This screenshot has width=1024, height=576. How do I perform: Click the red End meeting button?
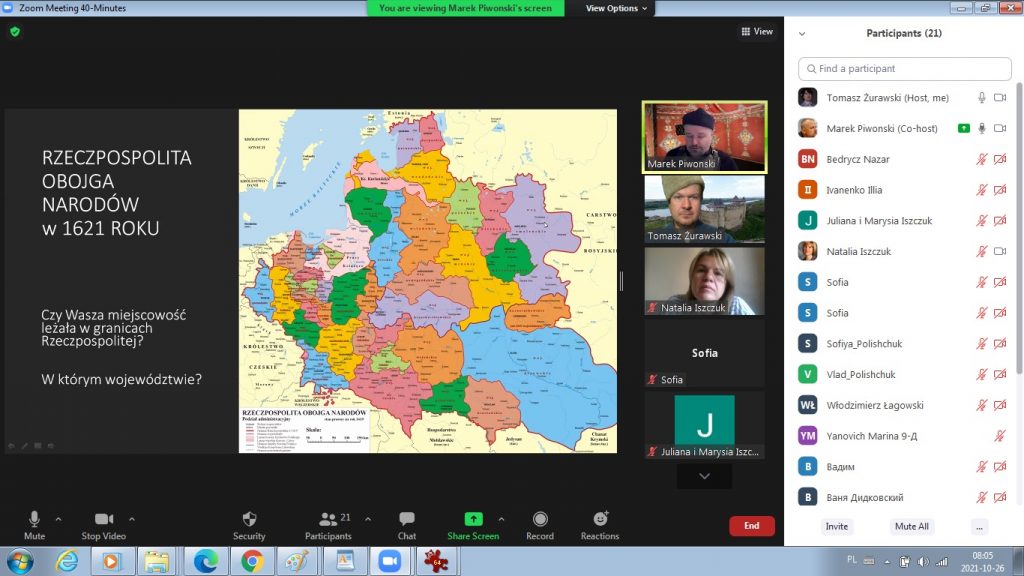point(751,526)
